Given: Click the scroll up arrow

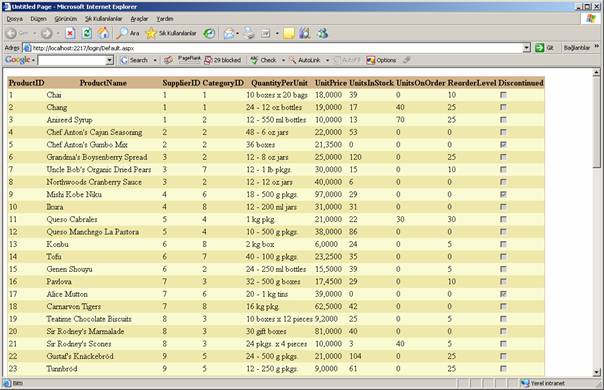Looking at the screenshot, I should point(597,72).
